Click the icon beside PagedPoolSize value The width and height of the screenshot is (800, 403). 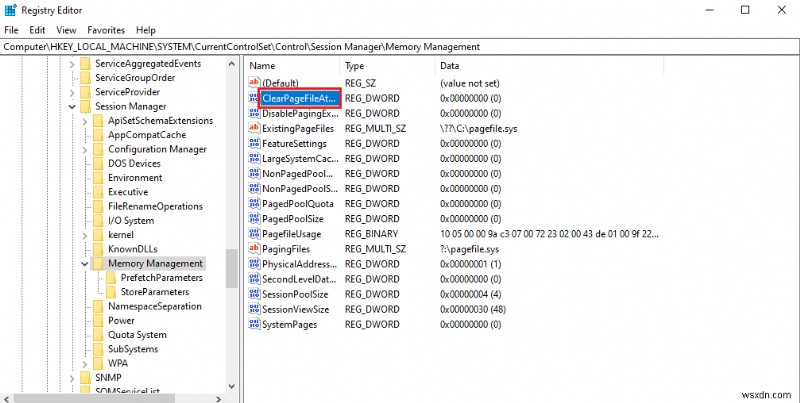pyautogui.click(x=254, y=219)
